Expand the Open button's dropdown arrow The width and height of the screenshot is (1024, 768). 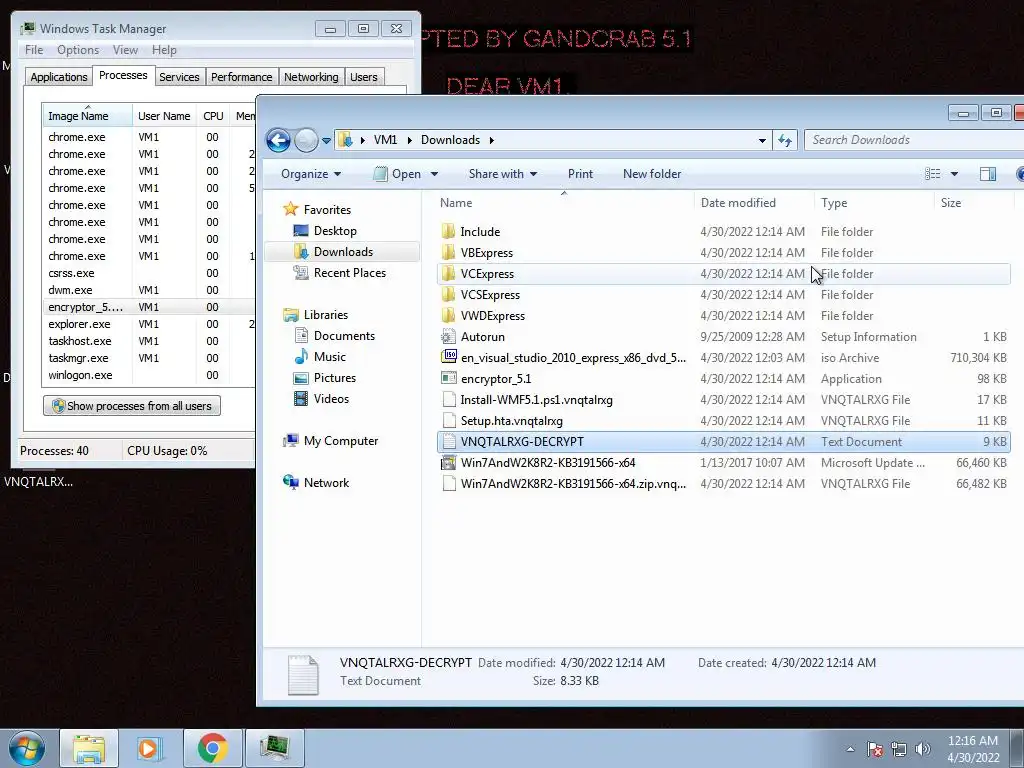click(x=434, y=174)
